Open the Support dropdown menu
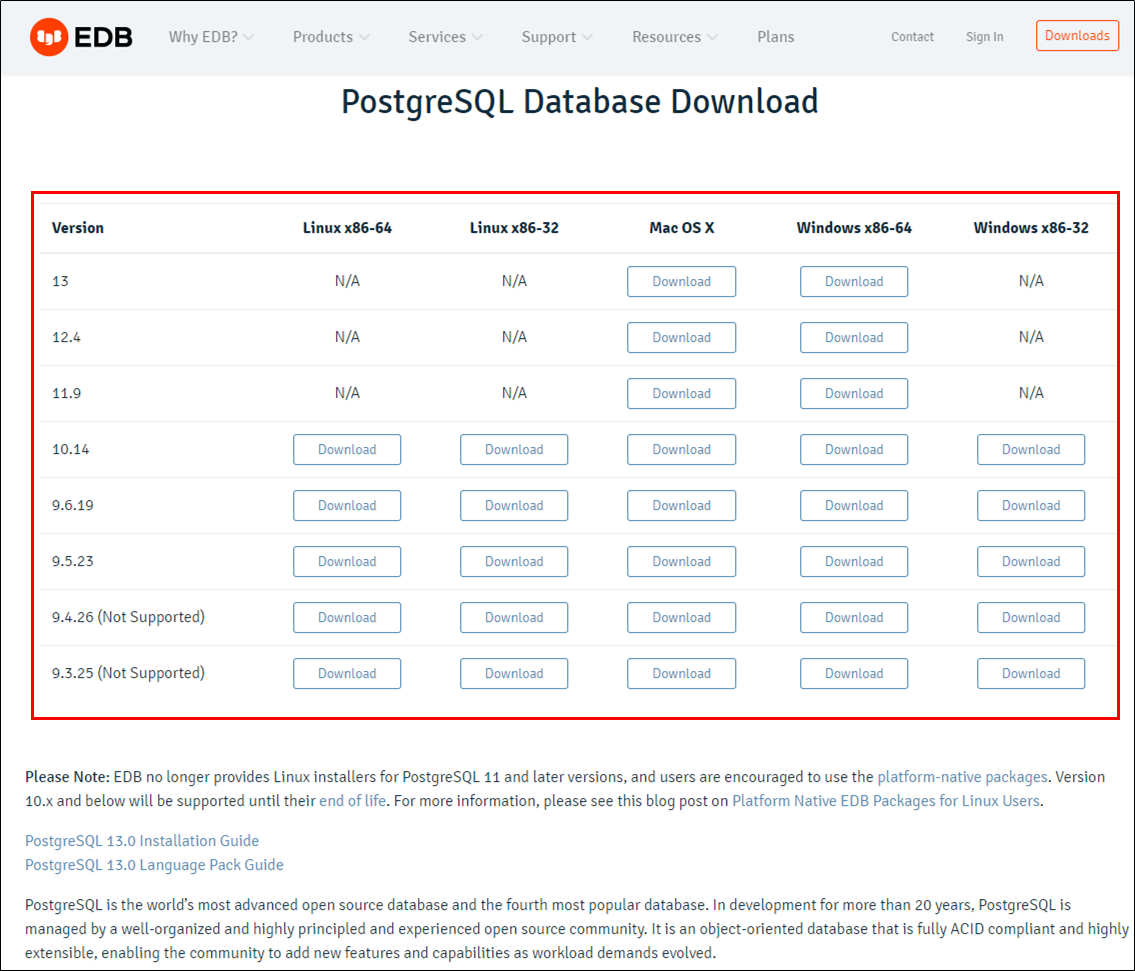The height and width of the screenshot is (971, 1135). coord(557,37)
